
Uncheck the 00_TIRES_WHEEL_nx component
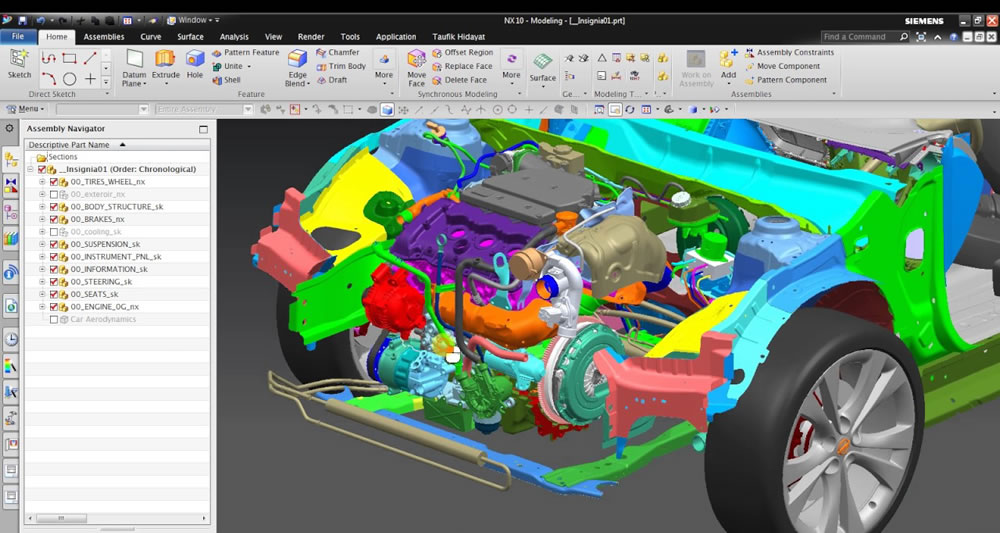tap(54, 182)
